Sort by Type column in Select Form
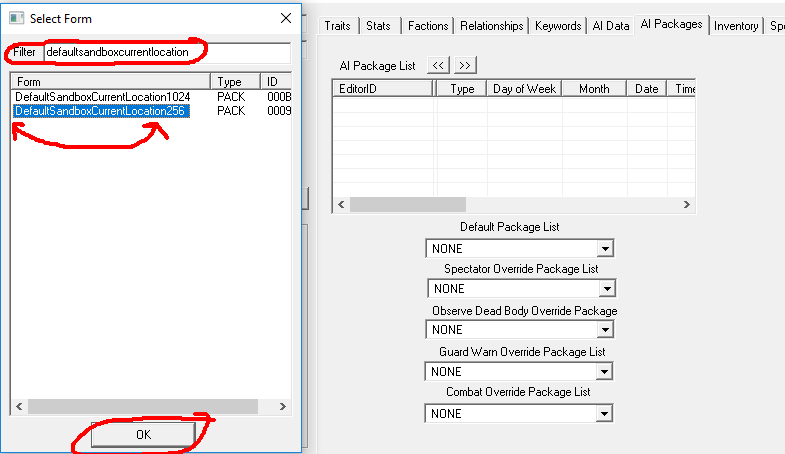The image size is (785, 454). [x=235, y=82]
